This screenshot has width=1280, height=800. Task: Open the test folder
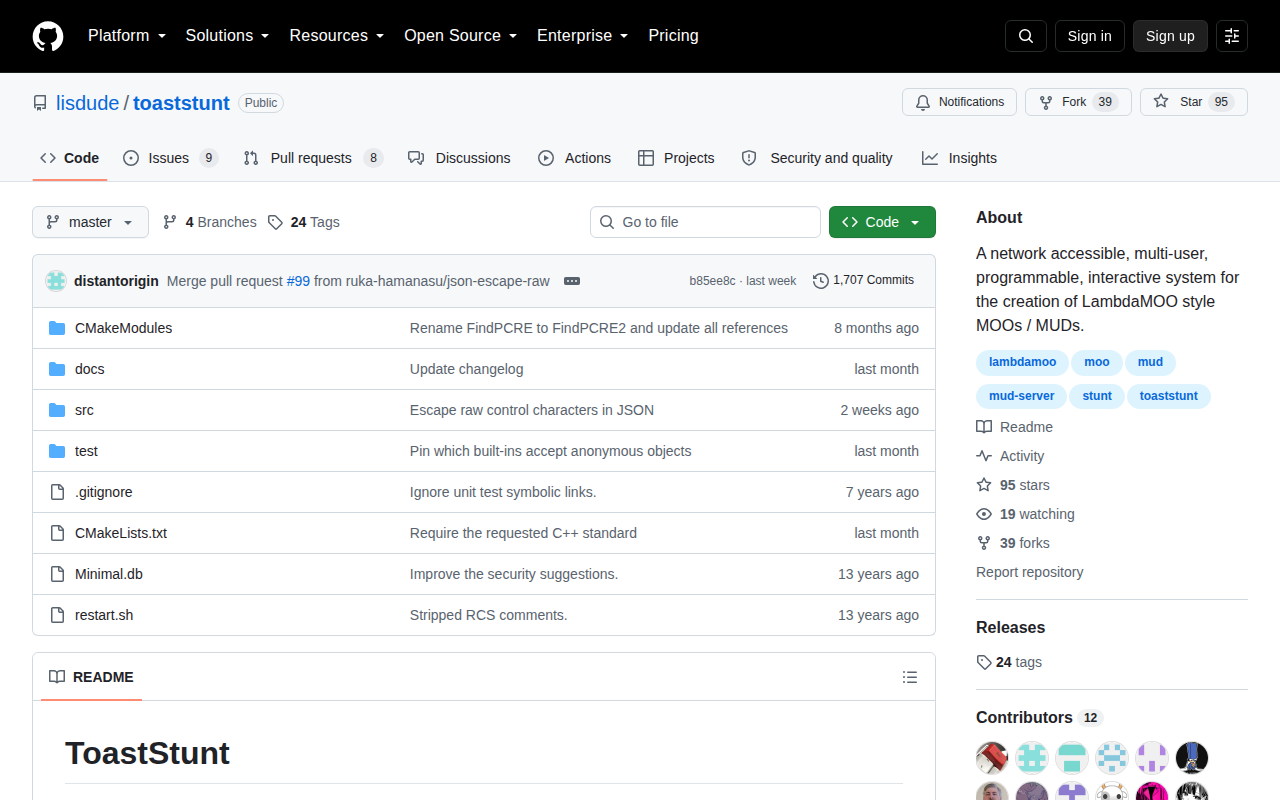pos(86,451)
